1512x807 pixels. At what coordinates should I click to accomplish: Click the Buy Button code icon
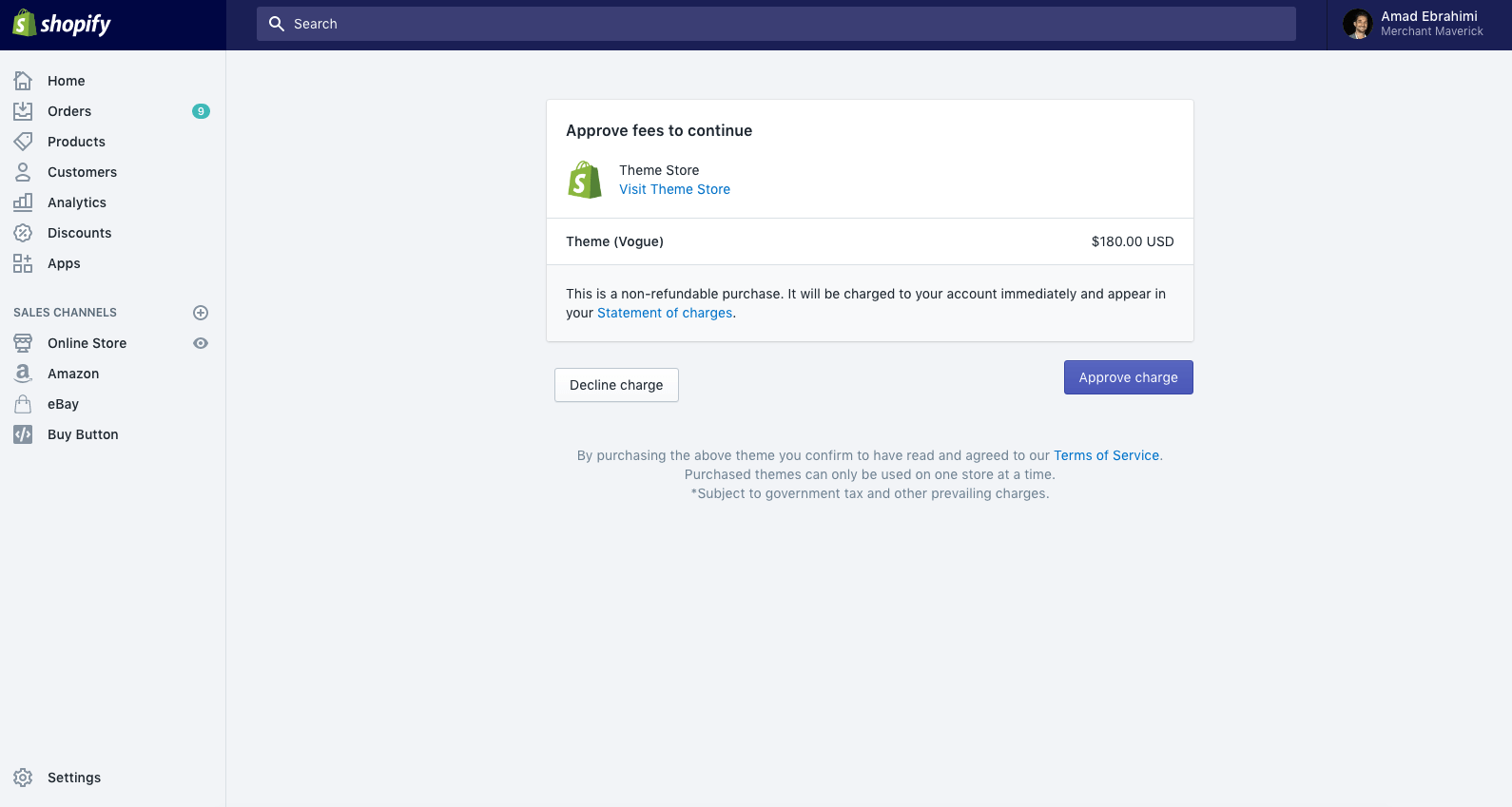pyautogui.click(x=23, y=434)
